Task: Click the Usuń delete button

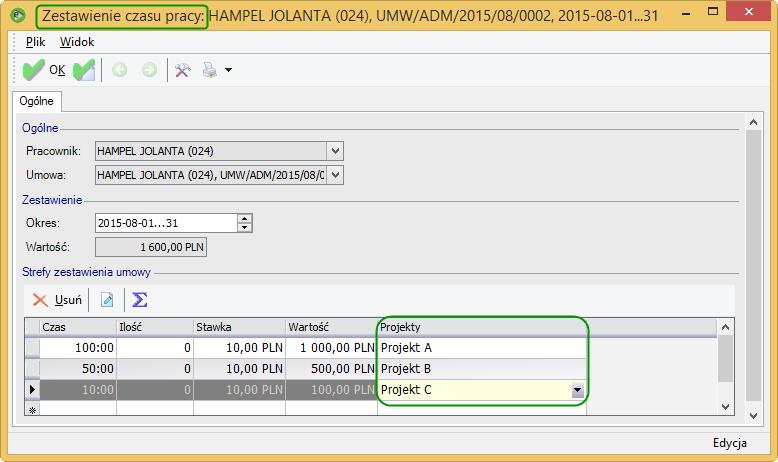Action: [57, 300]
